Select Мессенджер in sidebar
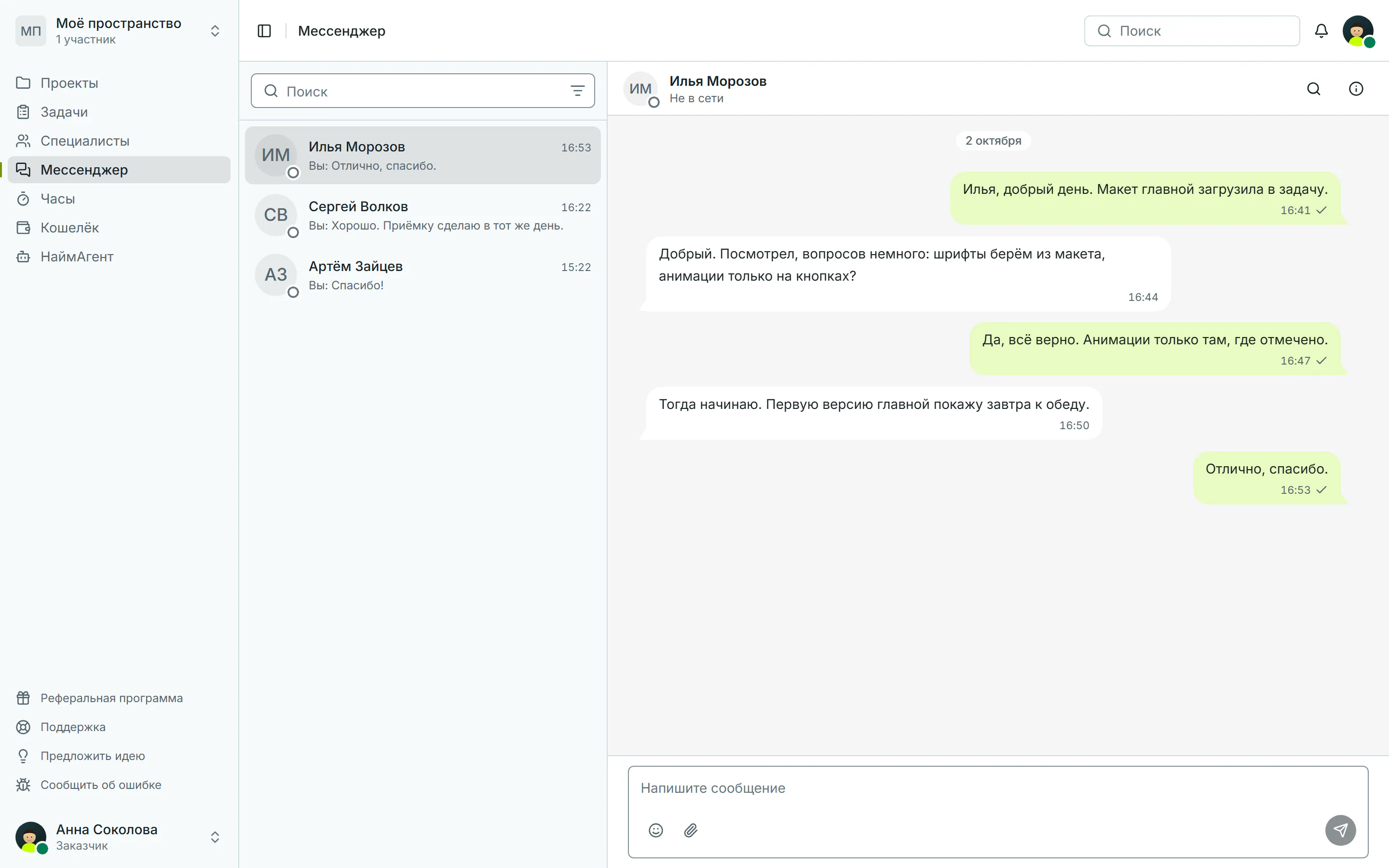Screen dimensions: 1389x868 119,170
